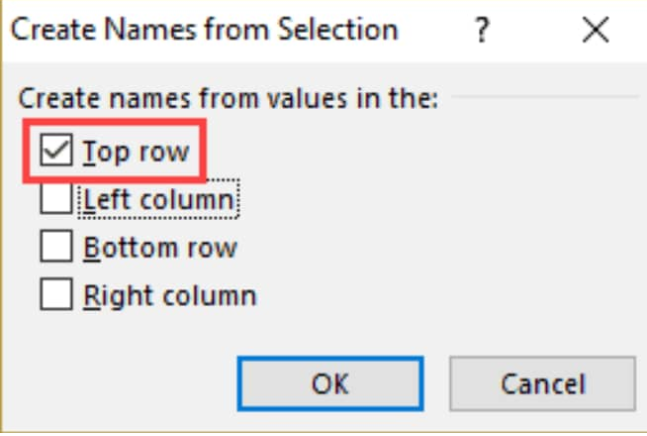Click the checkmark inside the Top row box

pos(56,150)
